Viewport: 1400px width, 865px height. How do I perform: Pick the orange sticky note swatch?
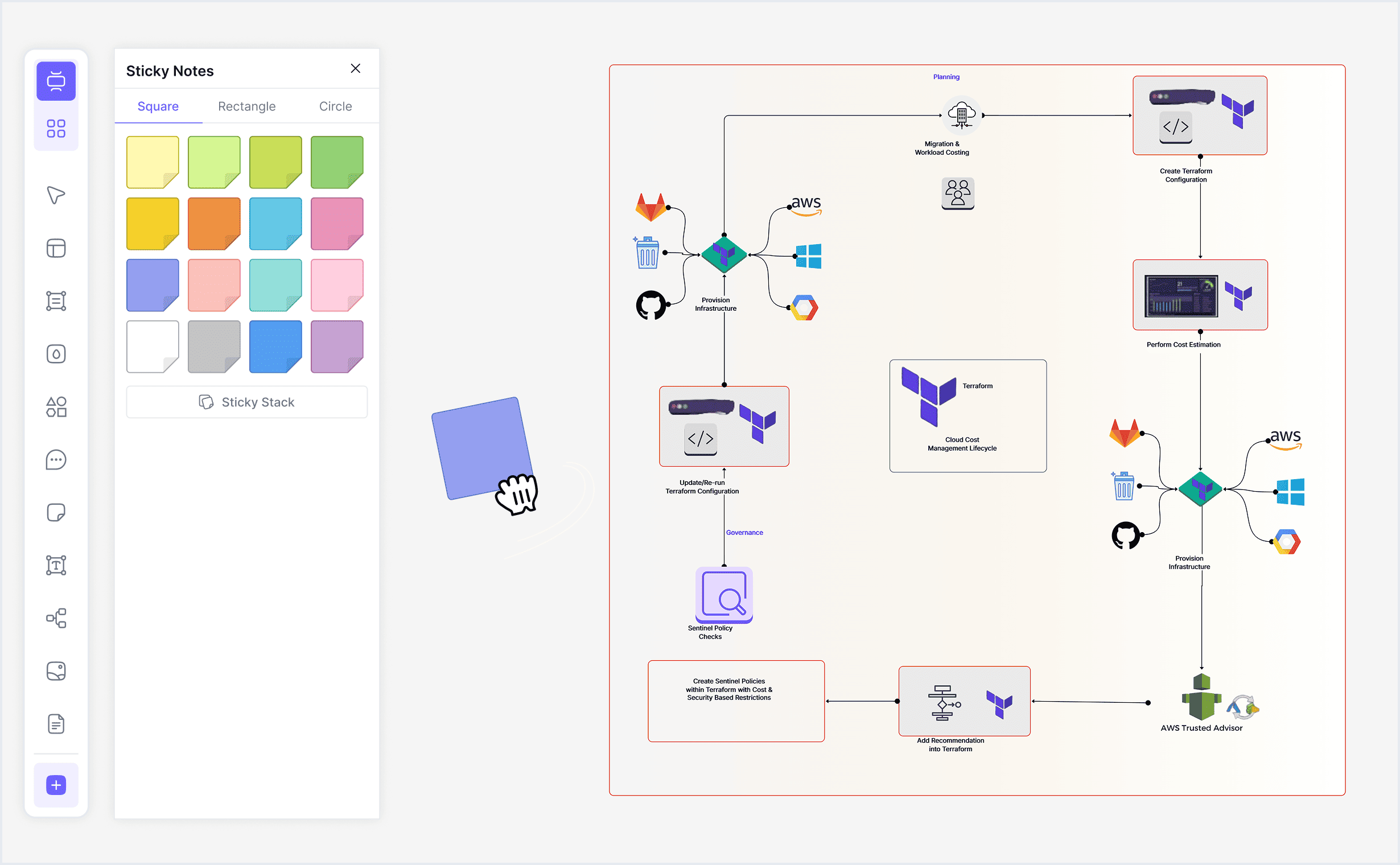click(x=214, y=224)
